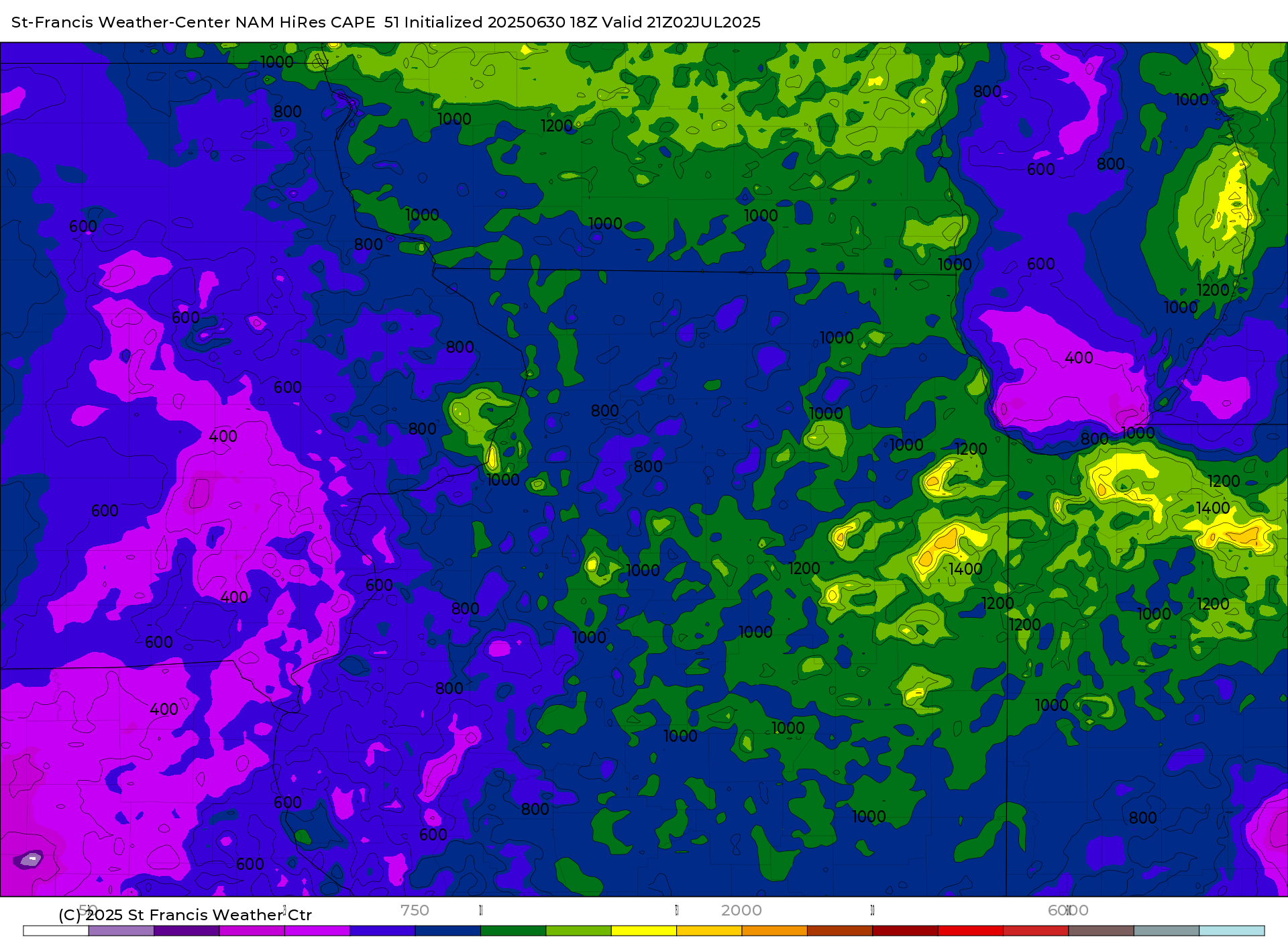Click the NAM HiRes CAPE map title

pos(386,22)
